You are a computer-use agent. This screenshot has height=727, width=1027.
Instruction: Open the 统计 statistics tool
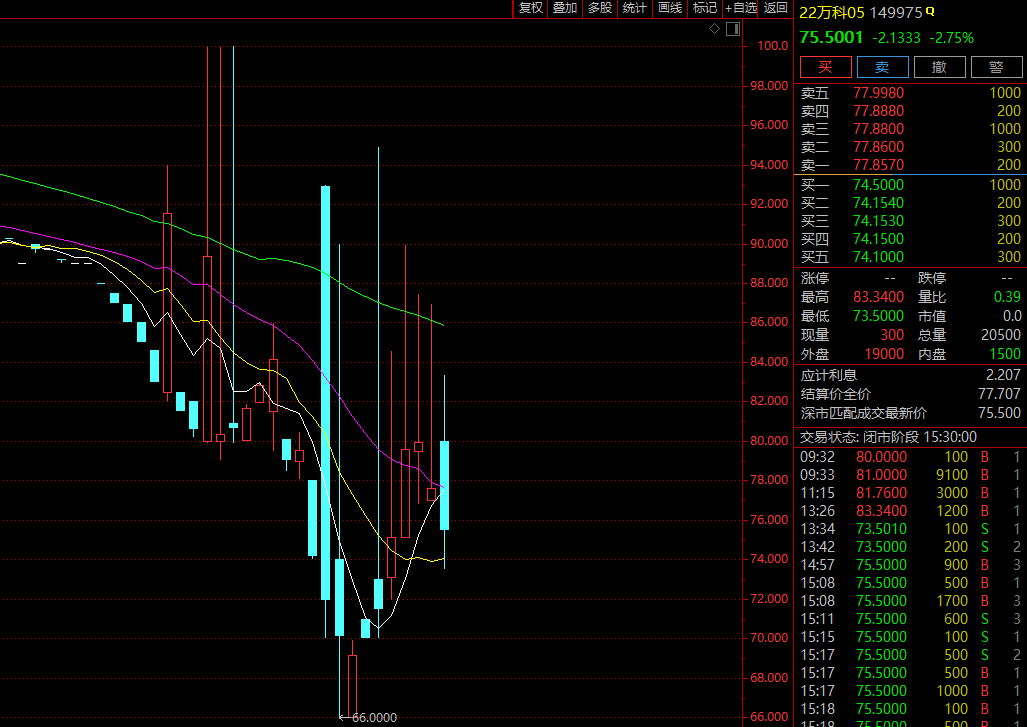tap(634, 8)
